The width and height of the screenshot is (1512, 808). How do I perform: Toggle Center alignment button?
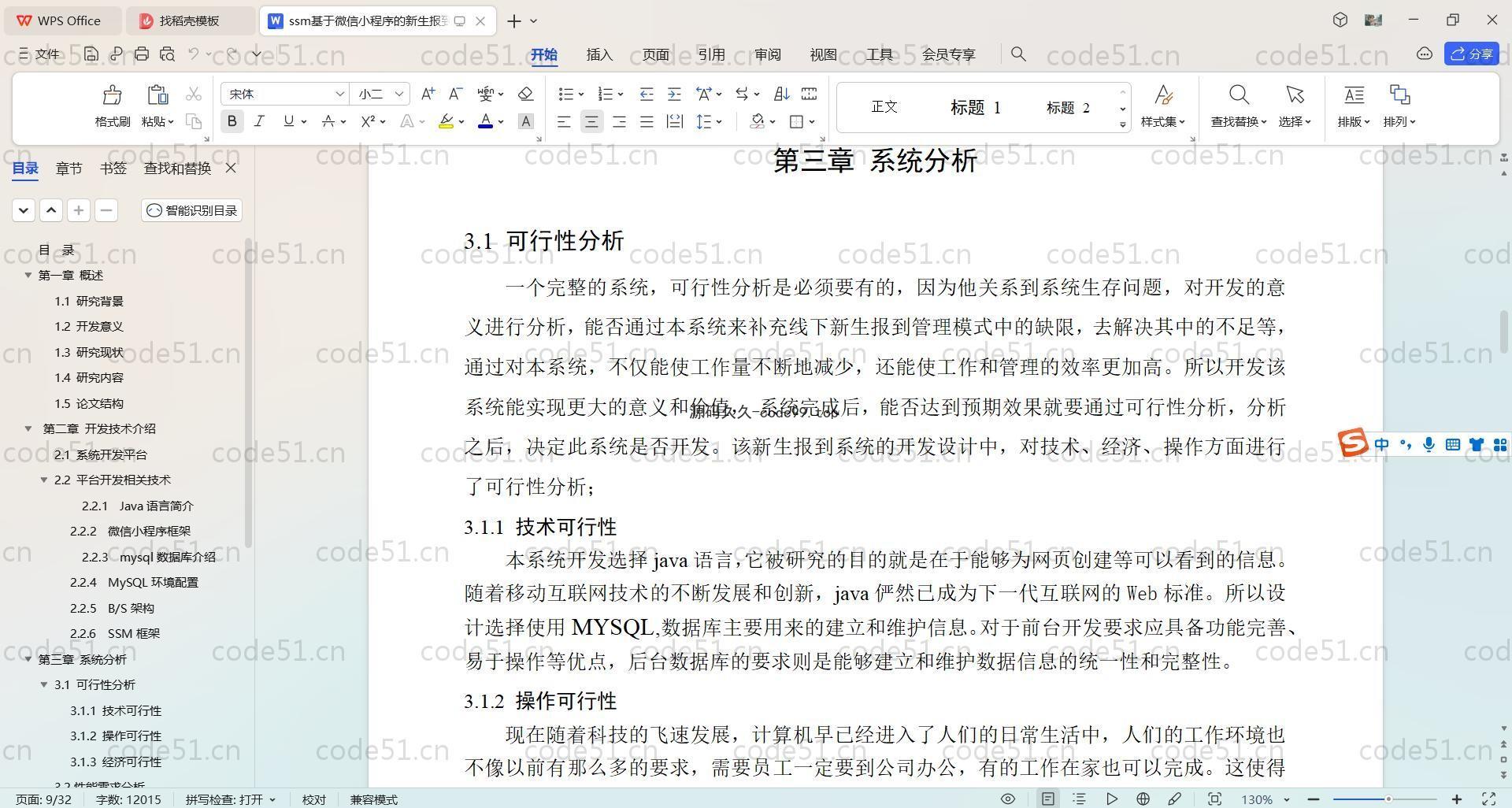(x=591, y=121)
